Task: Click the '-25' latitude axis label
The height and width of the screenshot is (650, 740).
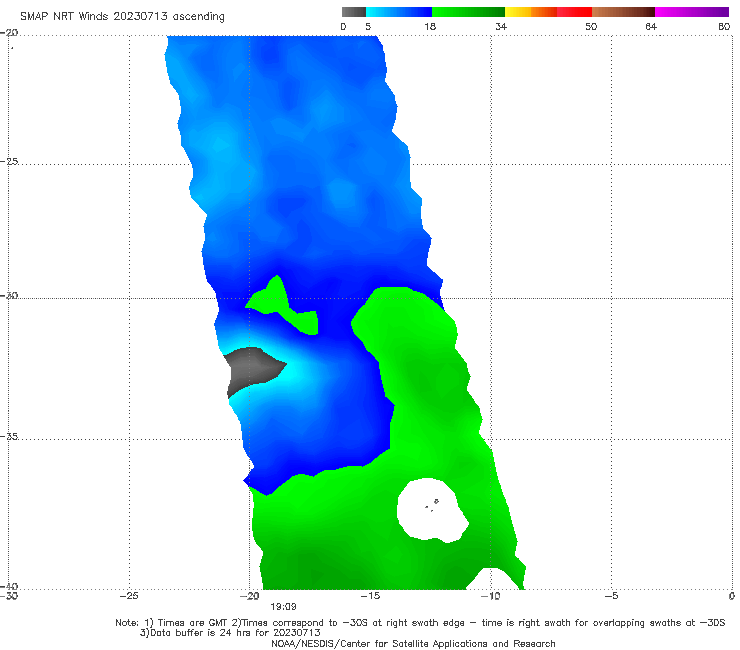Action: coord(9,161)
